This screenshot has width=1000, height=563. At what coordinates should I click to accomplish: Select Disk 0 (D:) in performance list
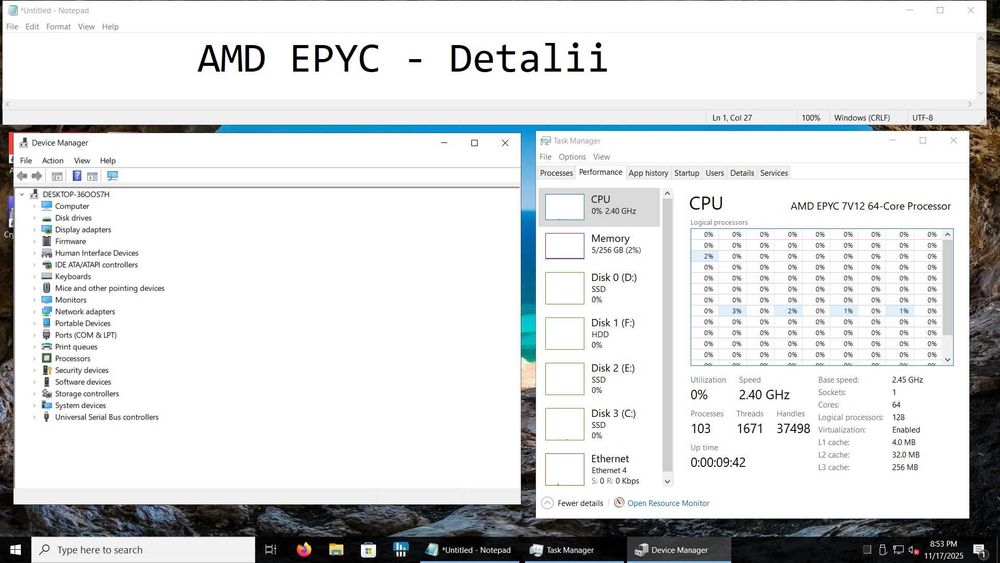click(x=599, y=288)
